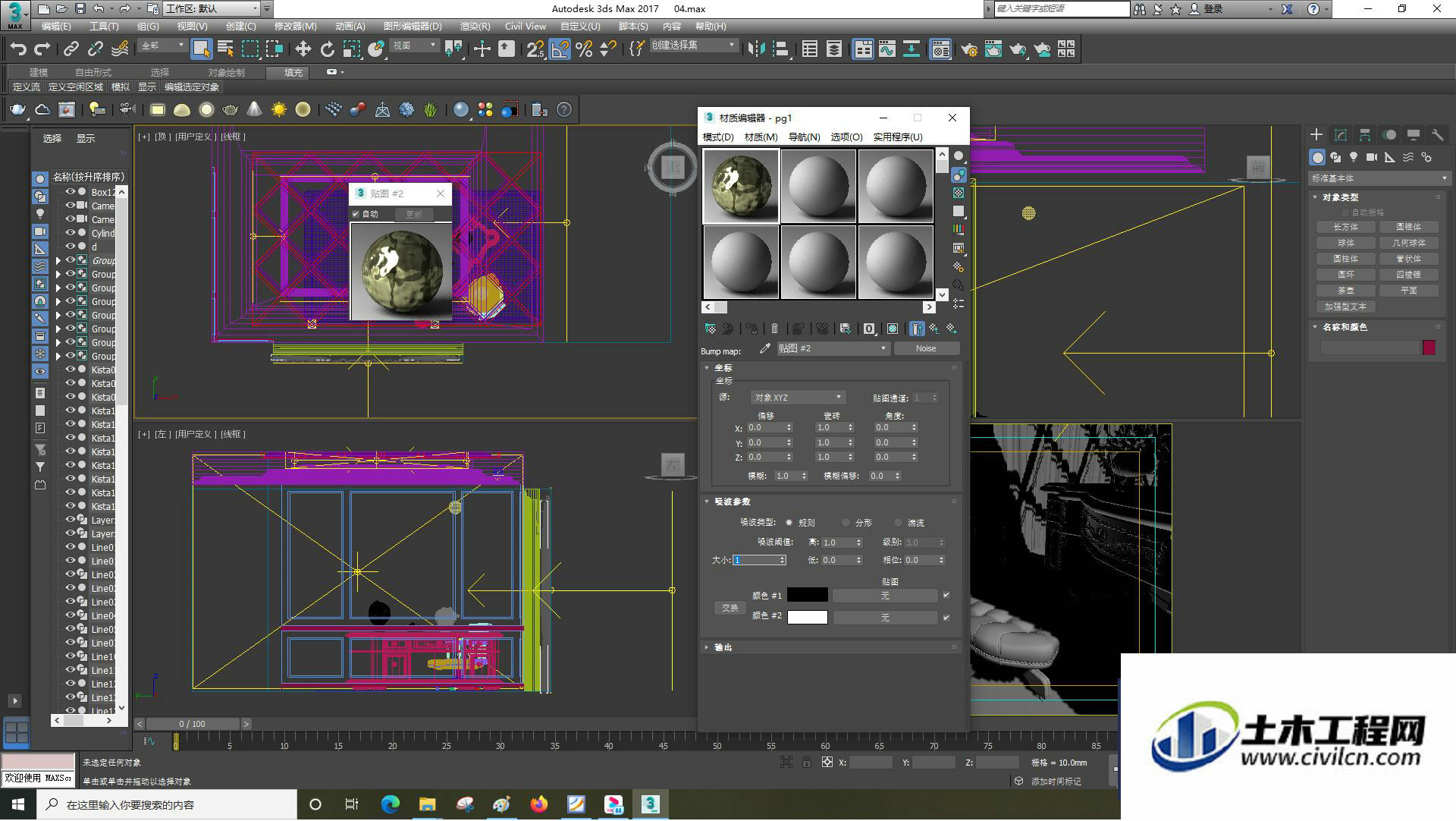1456x821 pixels.
Task: Pick material from object eyedropper
Action: 764,348
